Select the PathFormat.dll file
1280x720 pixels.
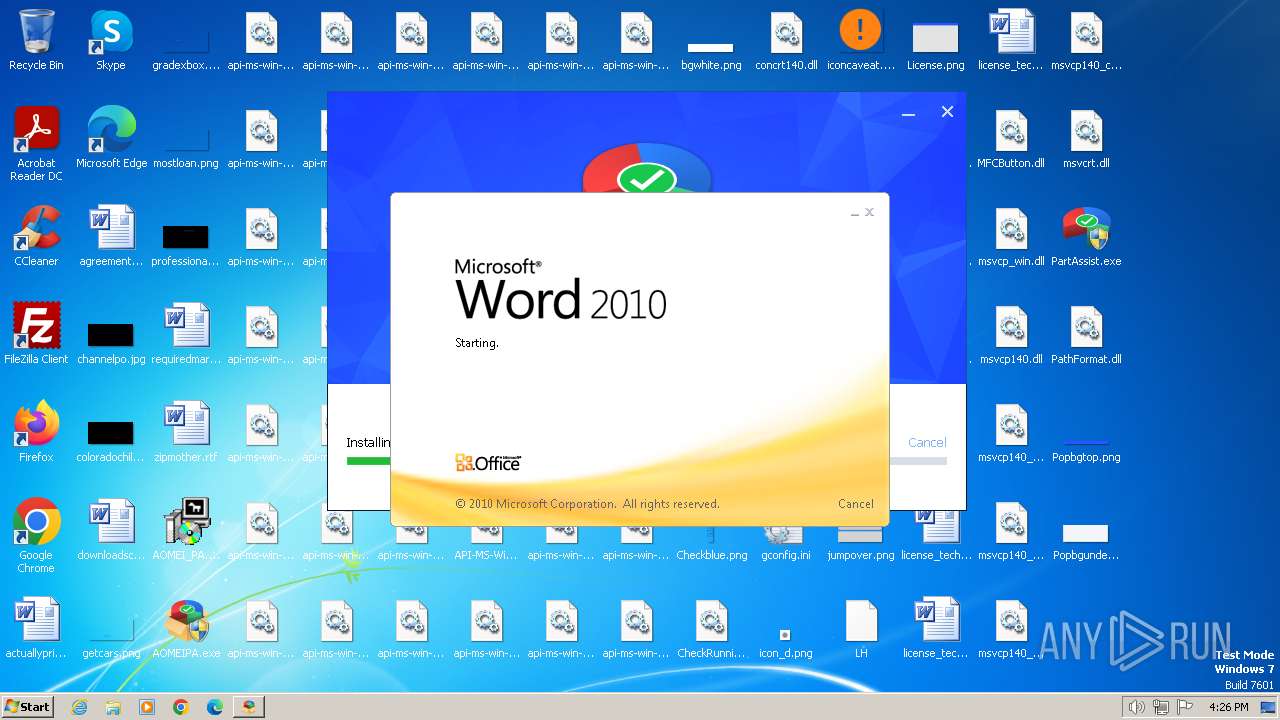(1086, 334)
